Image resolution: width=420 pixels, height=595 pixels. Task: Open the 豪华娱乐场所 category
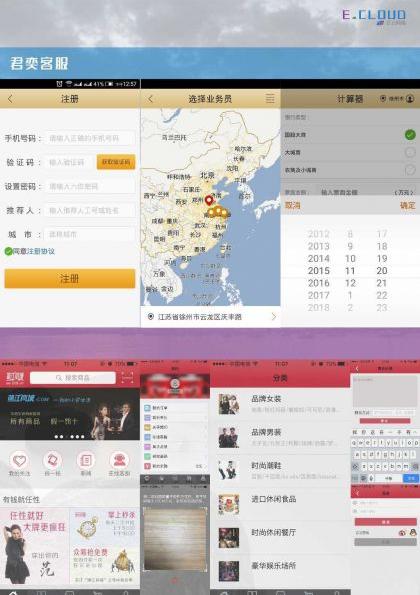(280, 570)
